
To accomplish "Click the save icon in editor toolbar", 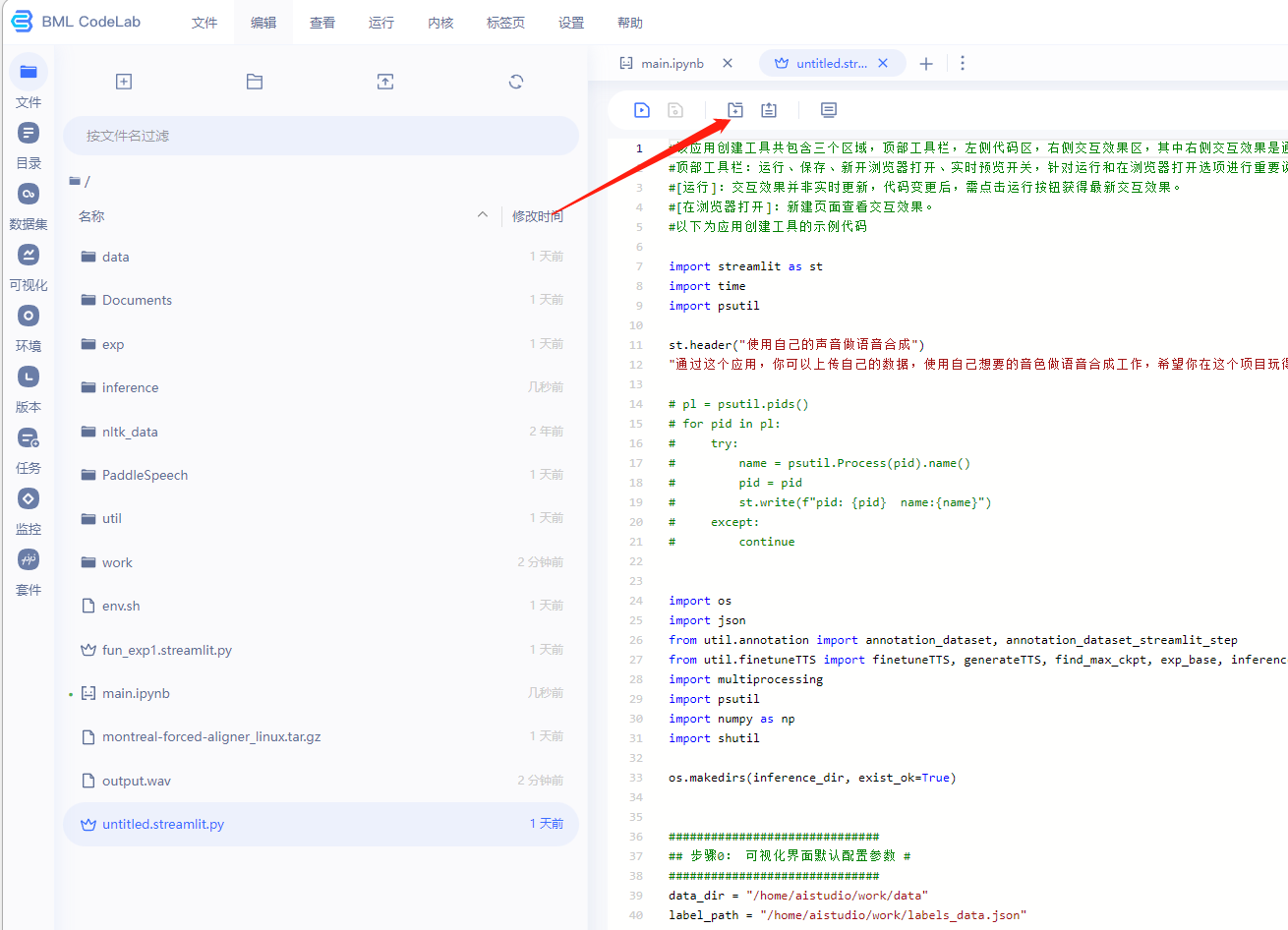I will click(675, 110).
